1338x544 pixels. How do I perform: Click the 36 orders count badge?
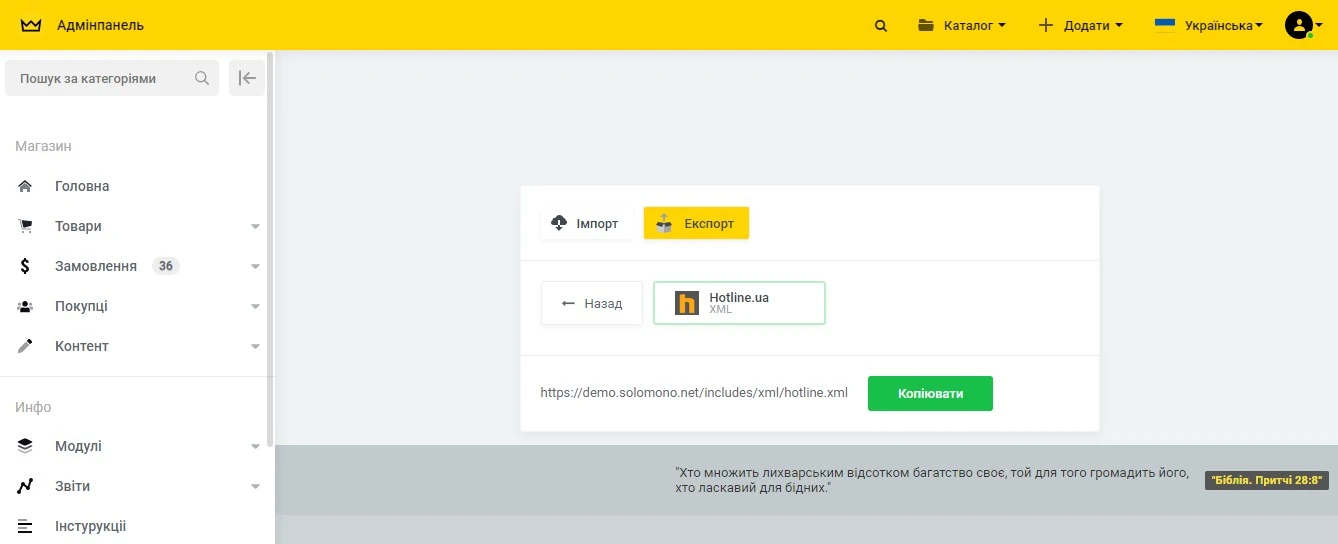pos(166,266)
